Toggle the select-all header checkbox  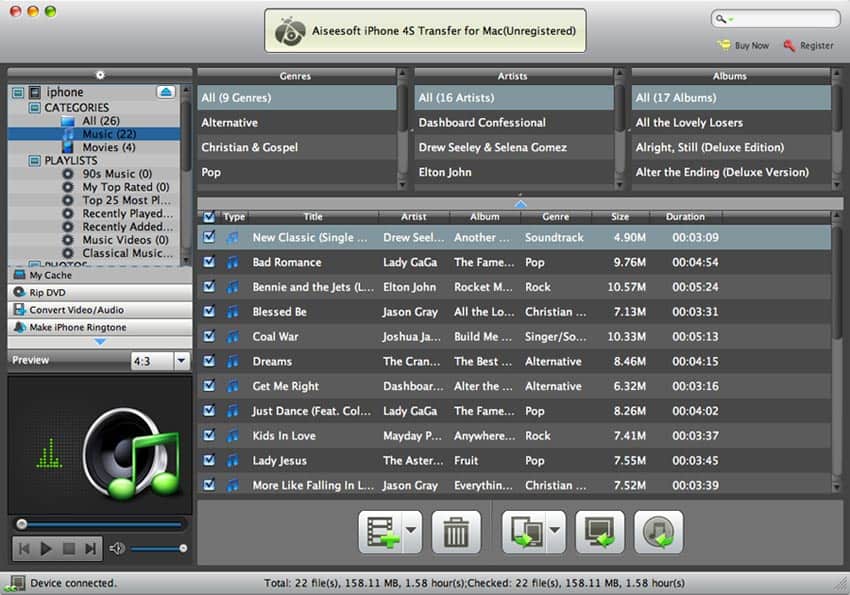point(209,217)
